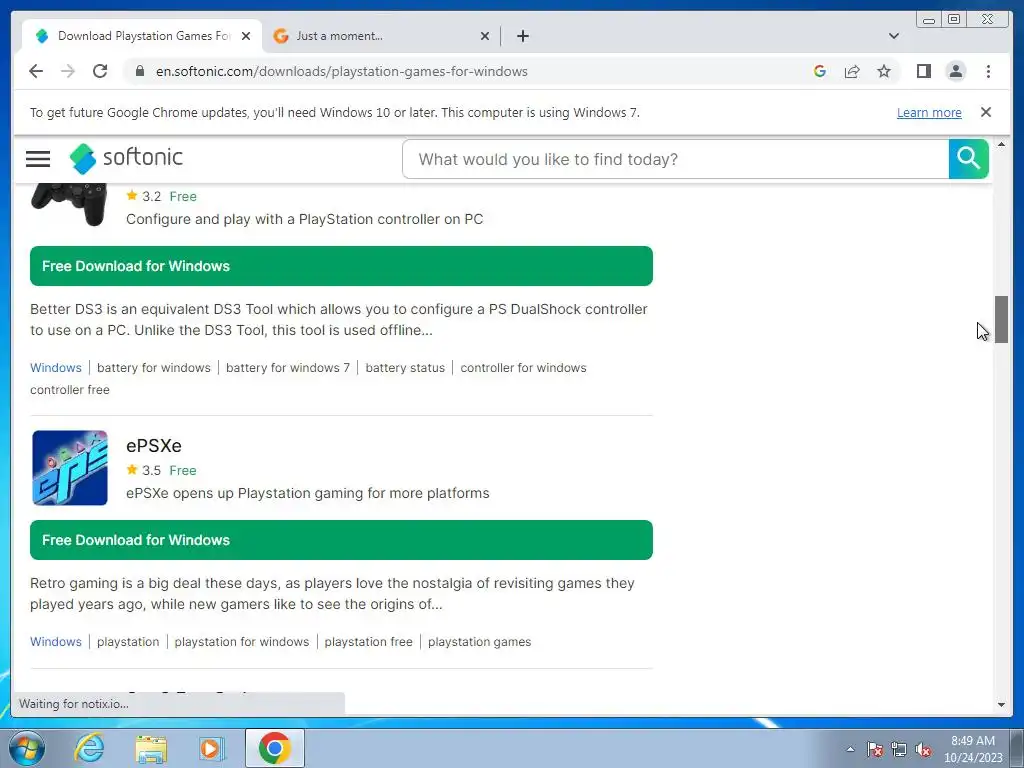1024x768 pixels.
Task: Open the Softonic hamburger menu
Action: [38, 159]
